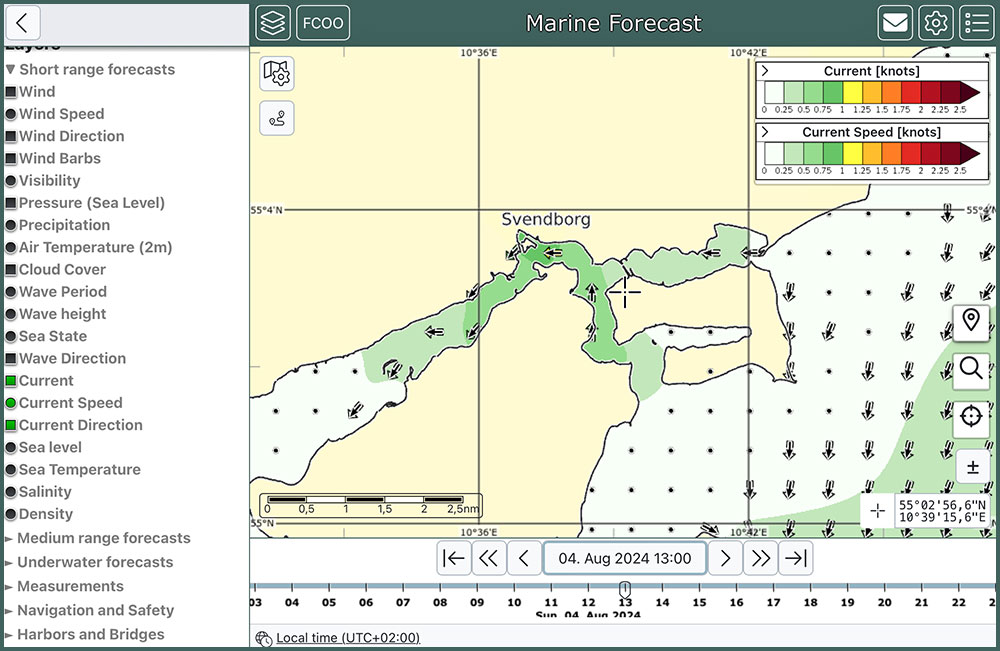Enable the Wind Speed layer
The image size is (1000, 651).
tap(11, 114)
